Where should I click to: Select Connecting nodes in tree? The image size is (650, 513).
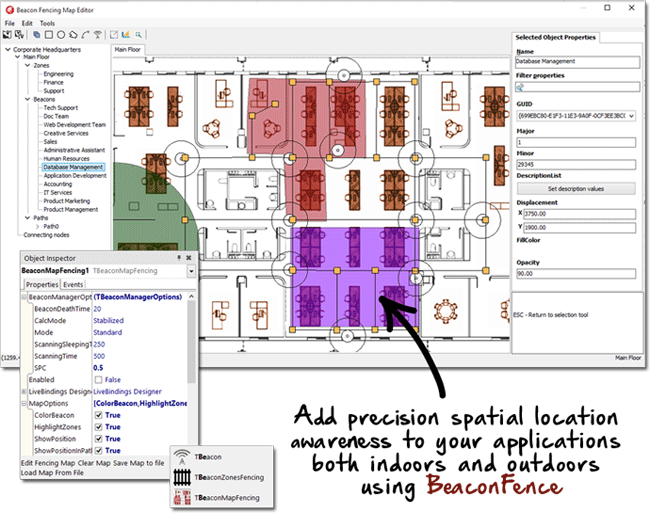(46, 235)
